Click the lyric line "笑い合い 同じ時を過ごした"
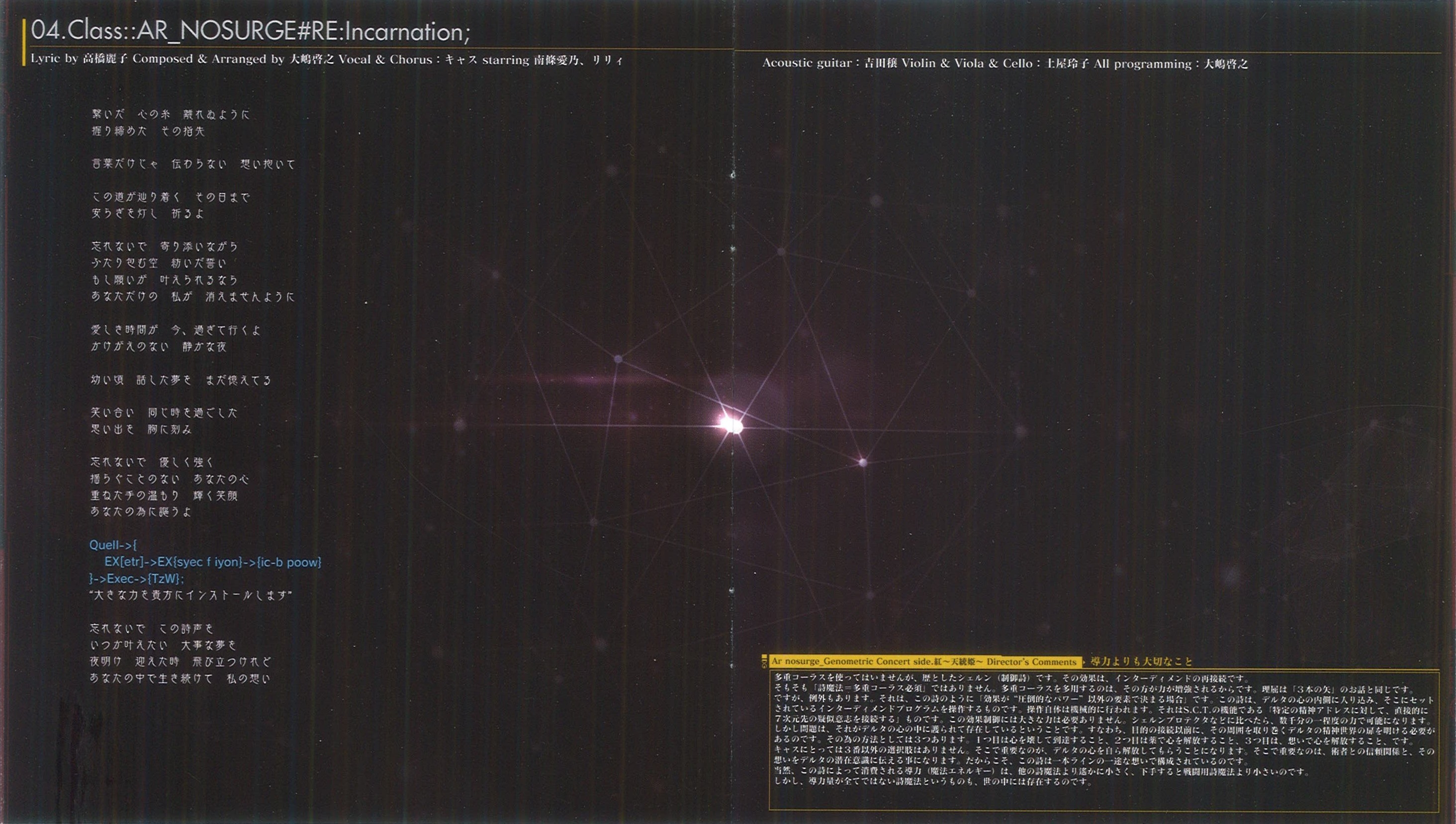This screenshot has height=824, width=1456. tap(164, 412)
